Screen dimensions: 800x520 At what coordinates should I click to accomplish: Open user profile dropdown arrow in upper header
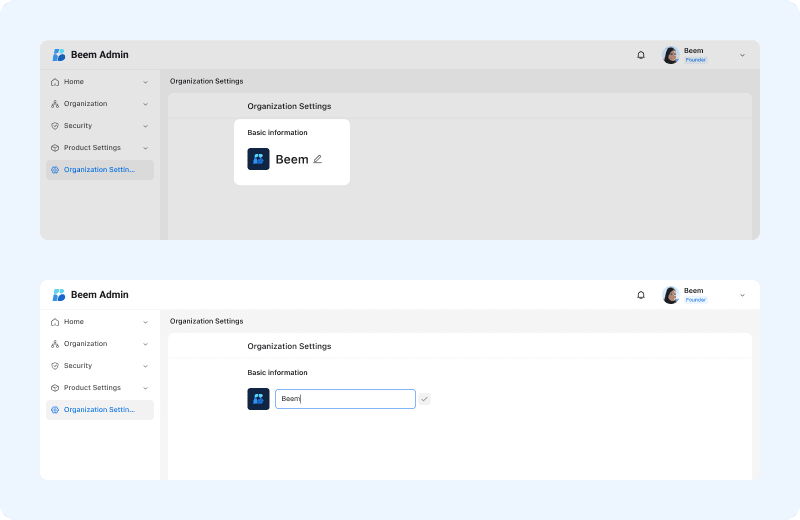click(x=742, y=55)
